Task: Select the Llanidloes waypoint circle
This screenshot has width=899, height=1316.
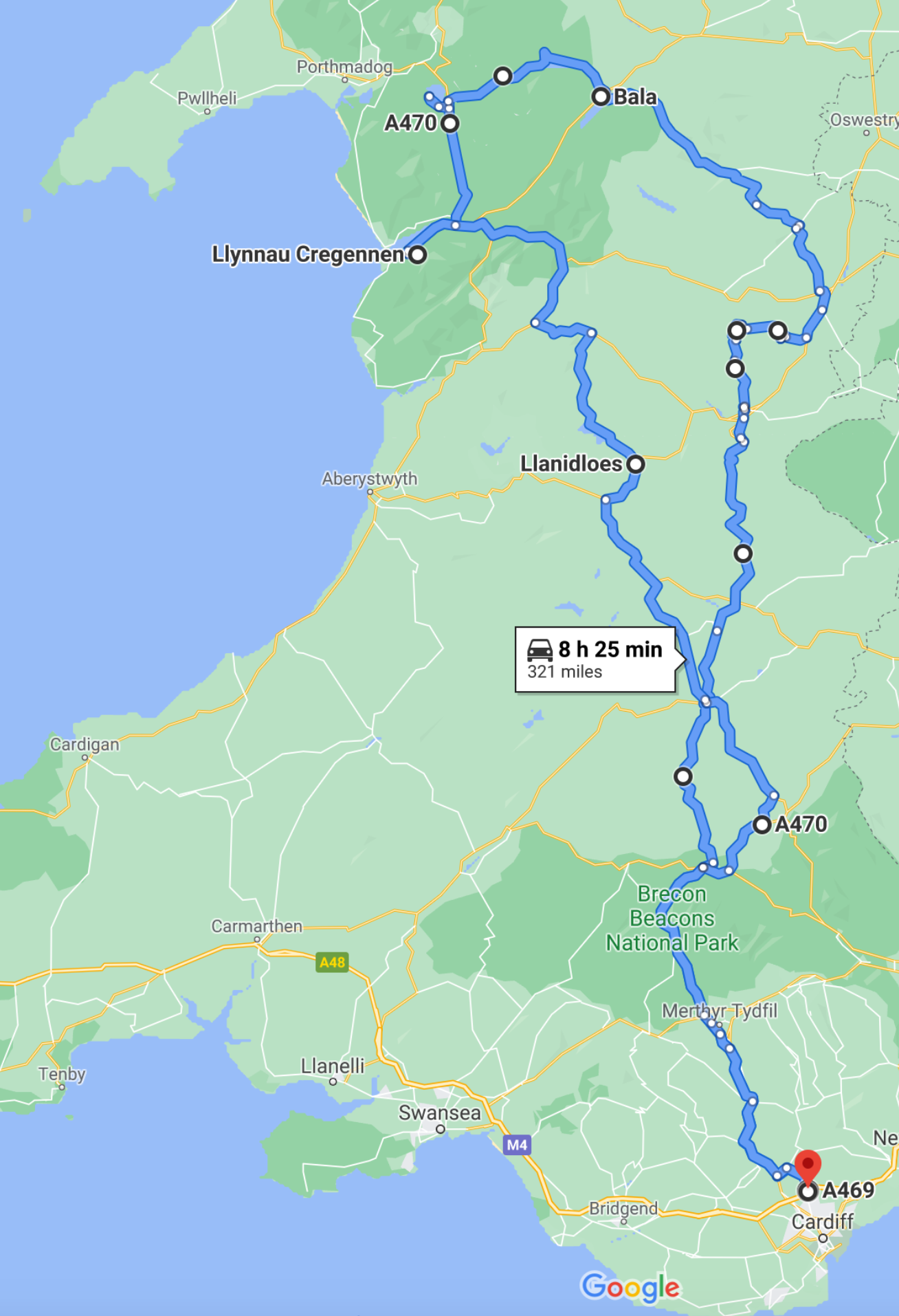Action: (x=636, y=464)
